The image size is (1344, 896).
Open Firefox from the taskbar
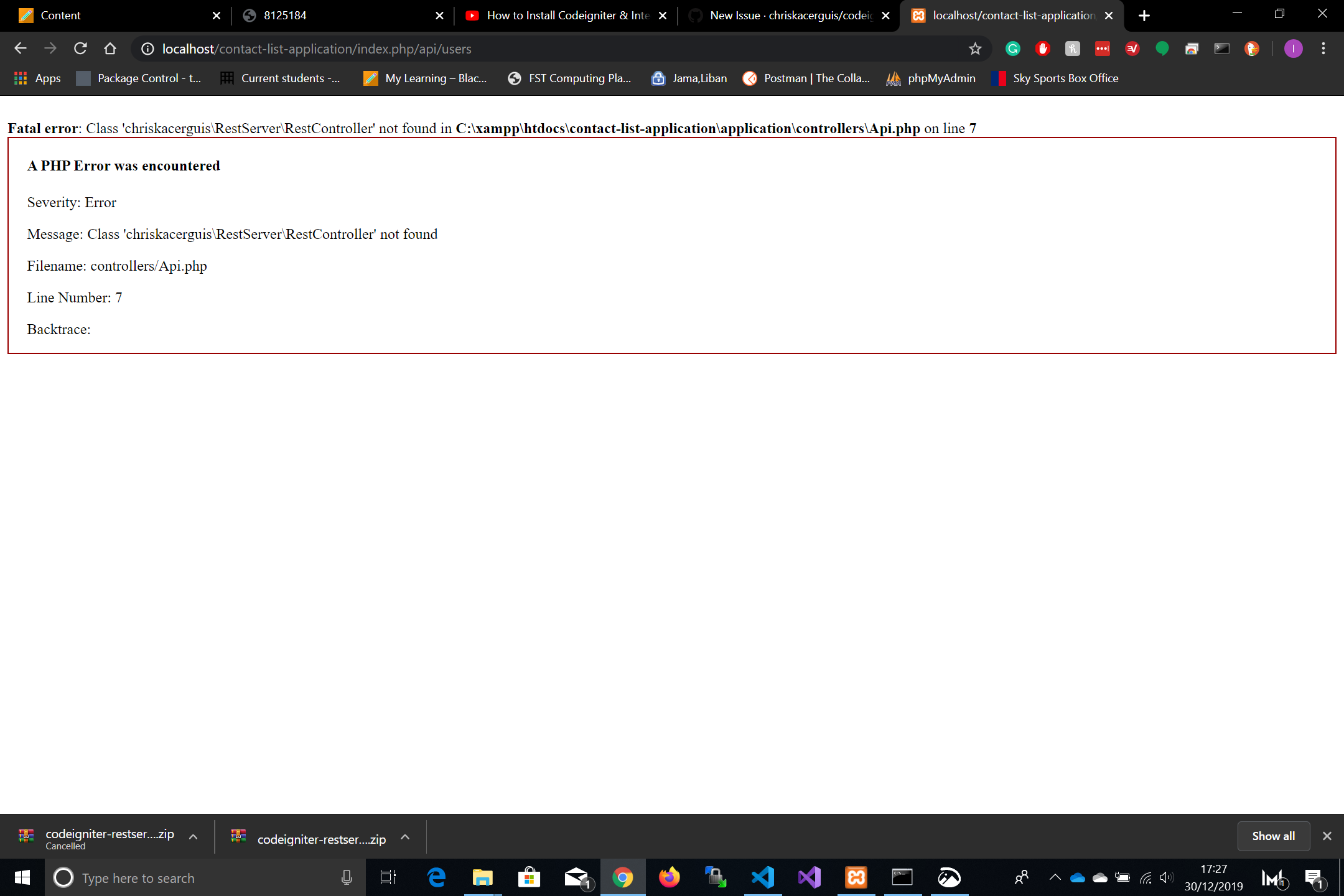(x=669, y=877)
